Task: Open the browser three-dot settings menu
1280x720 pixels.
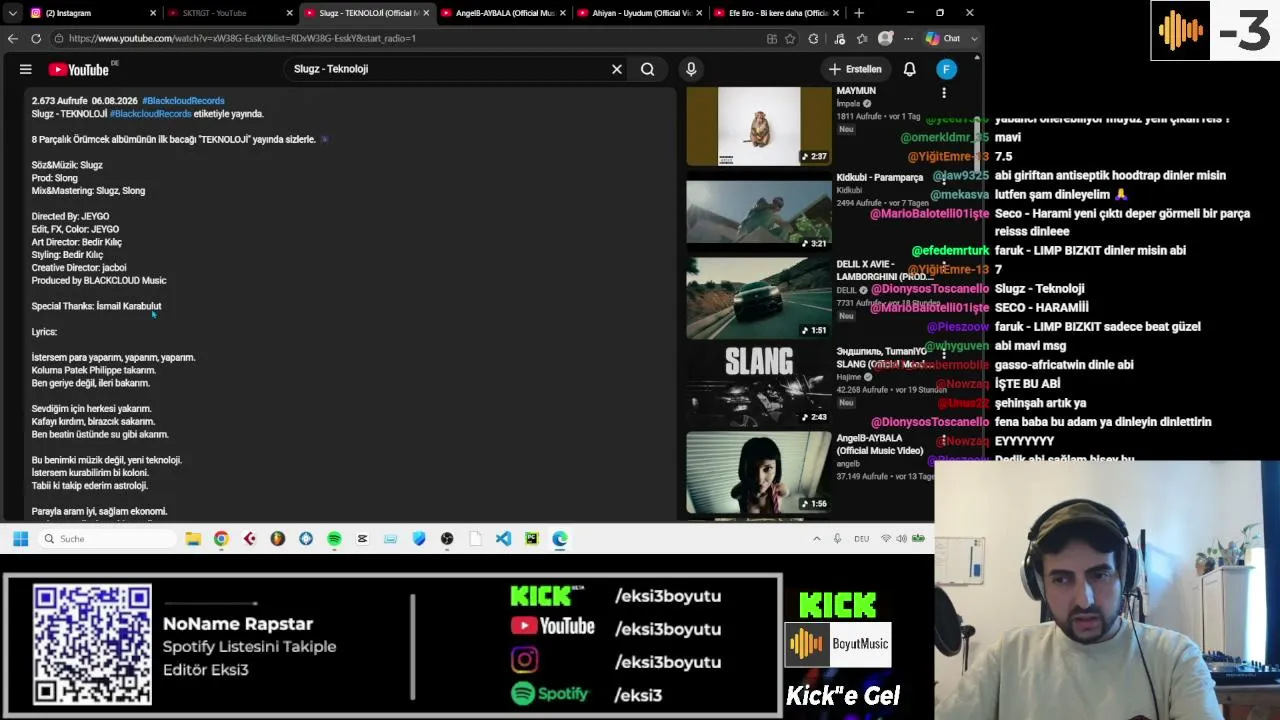Action: coord(908,38)
